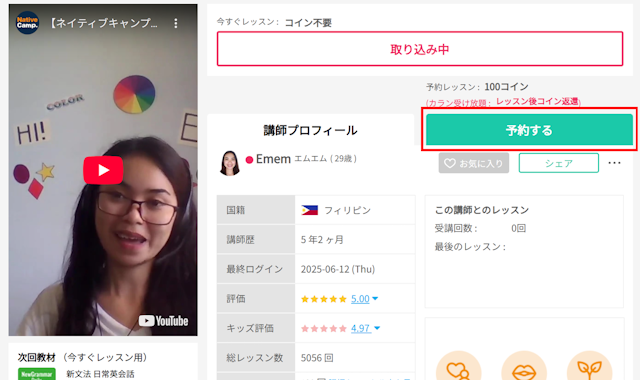Click the 取り込み中 lesson button

pyautogui.click(x=420, y=49)
